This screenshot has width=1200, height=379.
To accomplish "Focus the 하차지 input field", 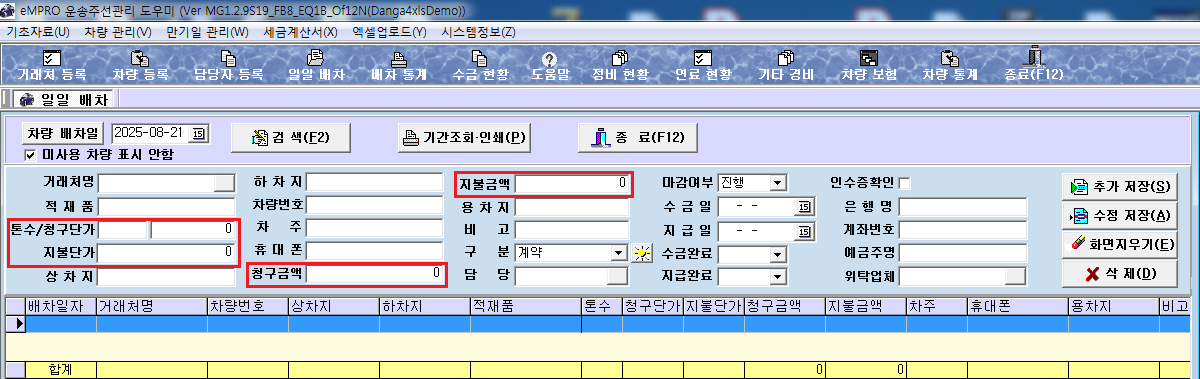I will pyautogui.click(x=374, y=182).
